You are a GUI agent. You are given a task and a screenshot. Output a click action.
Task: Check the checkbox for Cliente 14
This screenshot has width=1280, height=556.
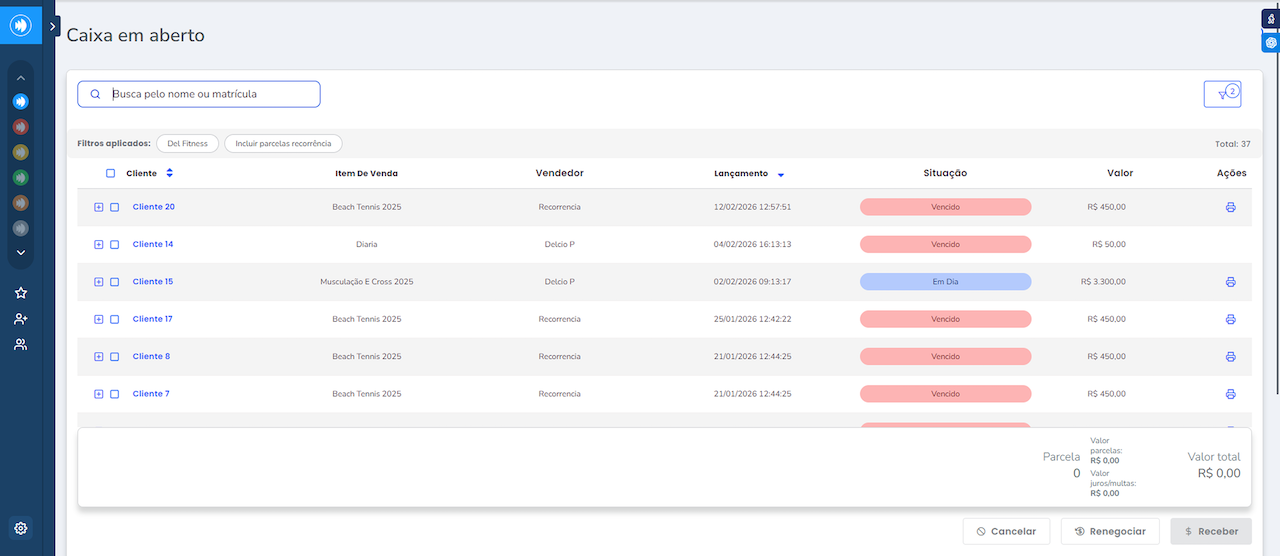click(114, 245)
